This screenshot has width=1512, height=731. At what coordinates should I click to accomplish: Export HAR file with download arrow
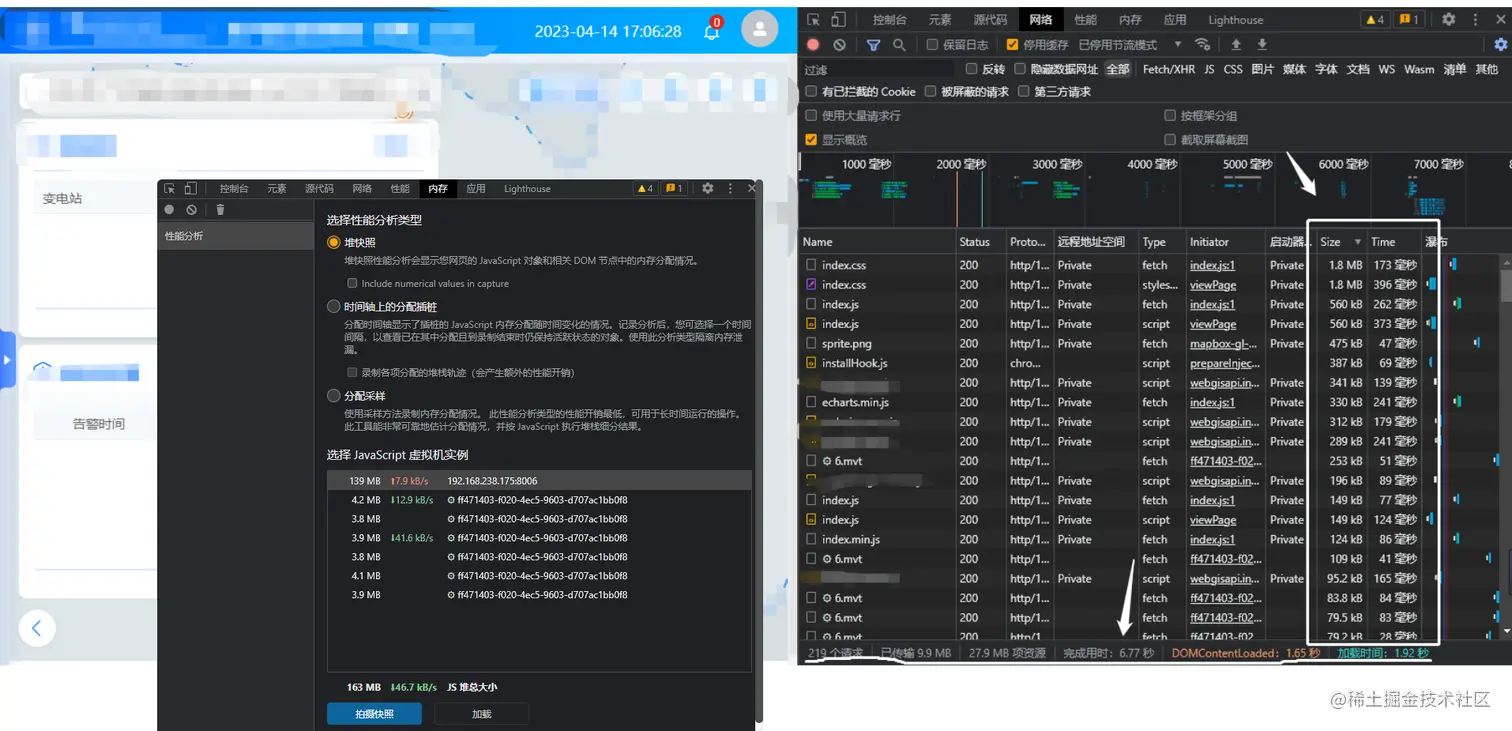[x=1262, y=45]
